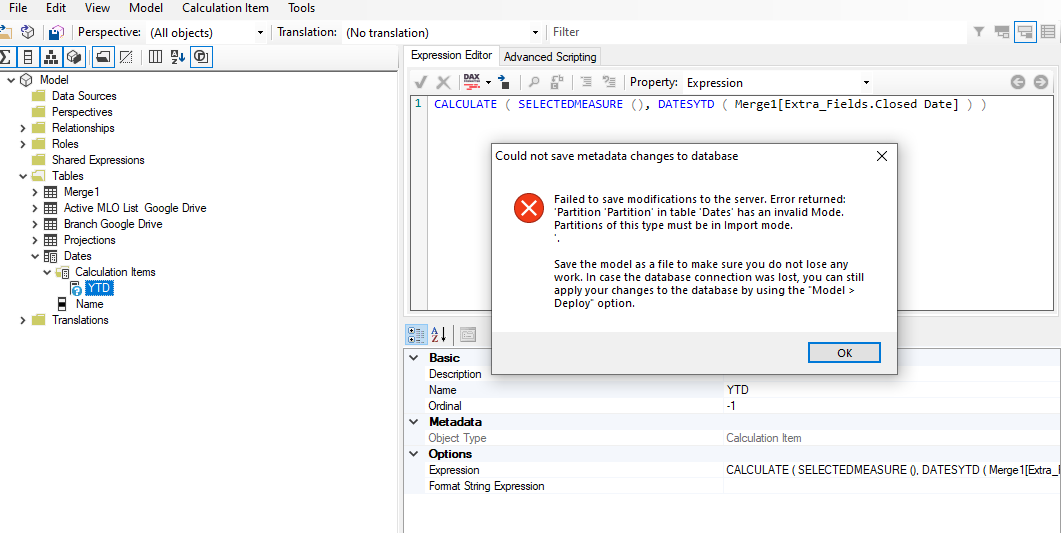Click the A-Z sort alphabetically icon
1061x533 pixels.
[177, 57]
